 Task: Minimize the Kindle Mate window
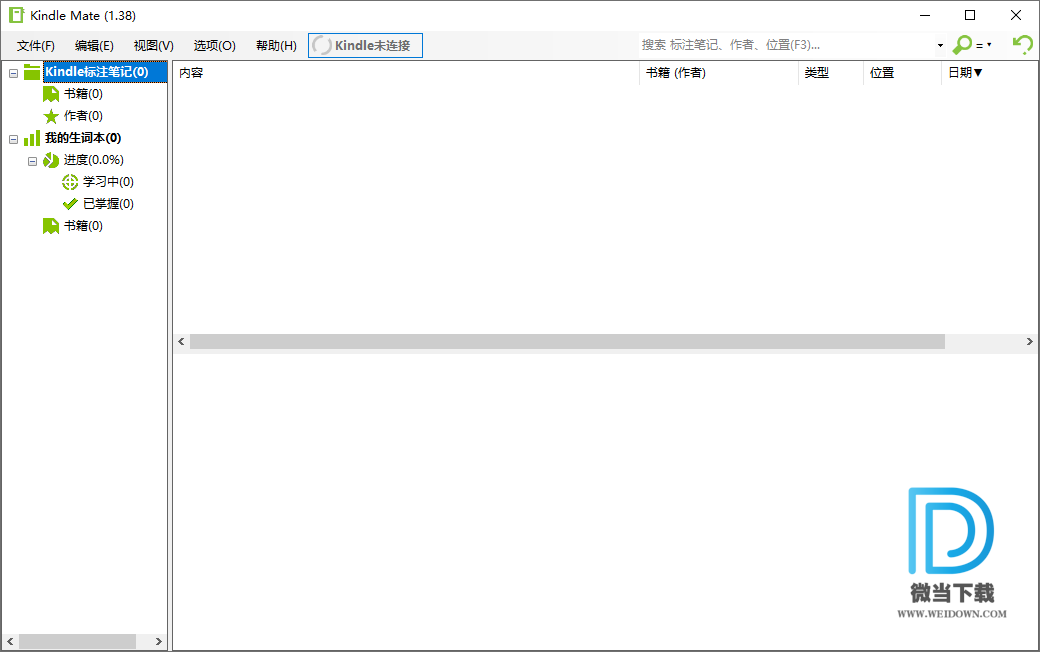(x=925, y=15)
